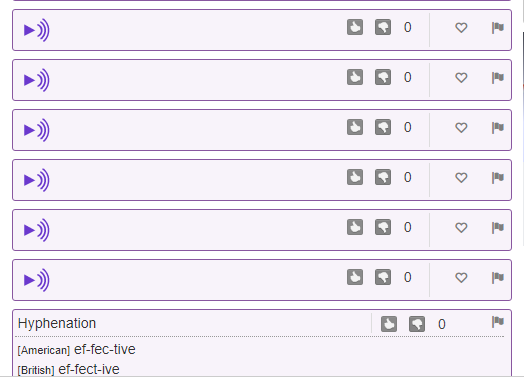Play the sixth pronunciation audio clip
Image resolution: width=524 pixels, height=381 pixels.
tap(37, 280)
